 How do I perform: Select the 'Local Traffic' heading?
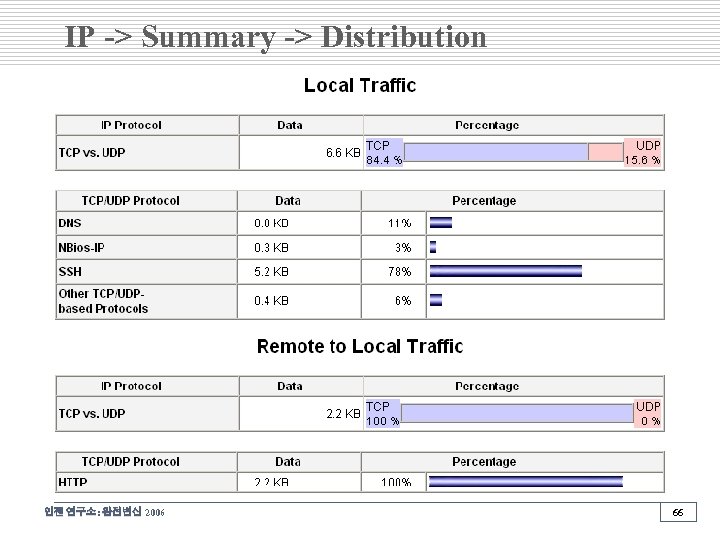[x=360, y=85]
